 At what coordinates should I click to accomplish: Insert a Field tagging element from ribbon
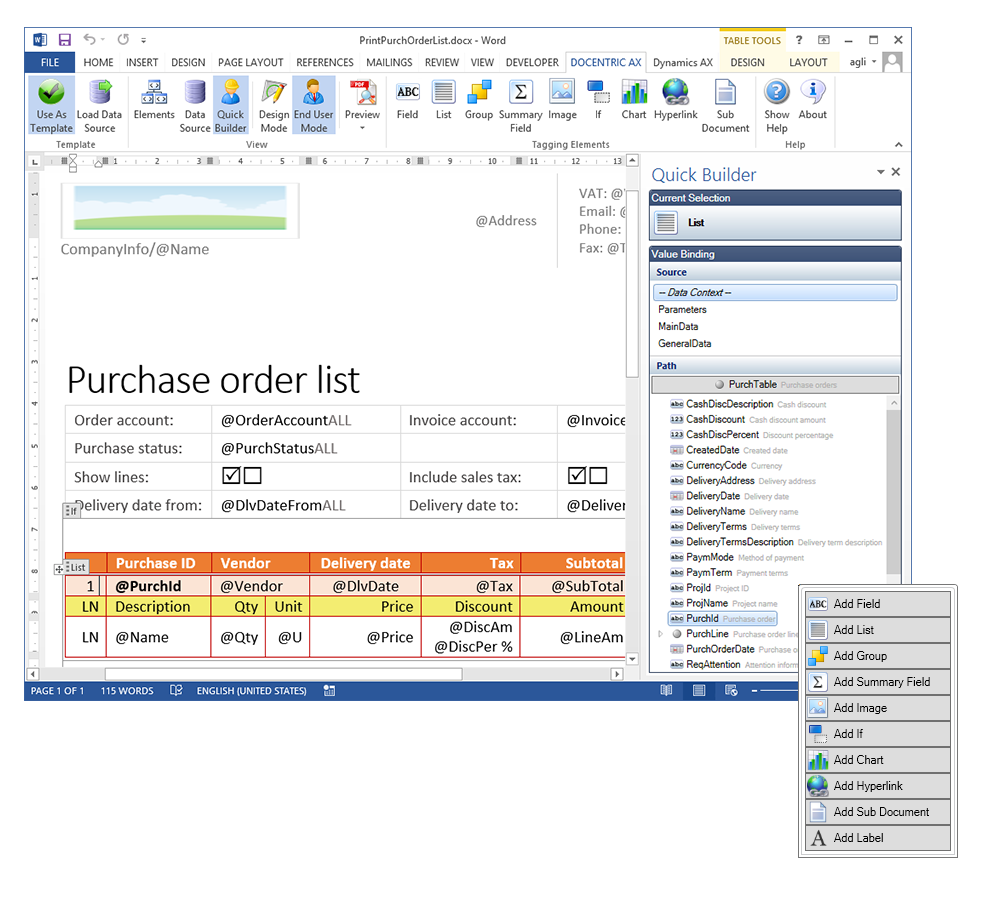tap(408, 100)
